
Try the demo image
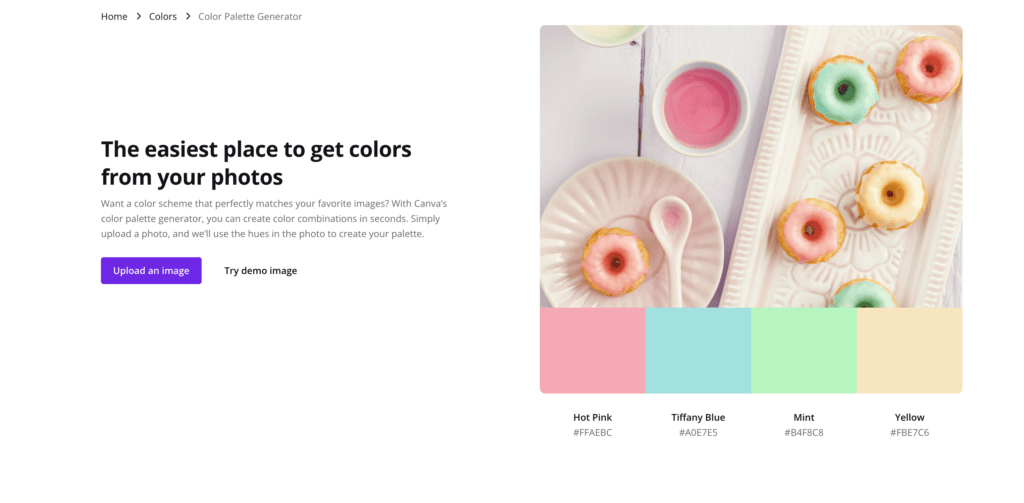261,270
